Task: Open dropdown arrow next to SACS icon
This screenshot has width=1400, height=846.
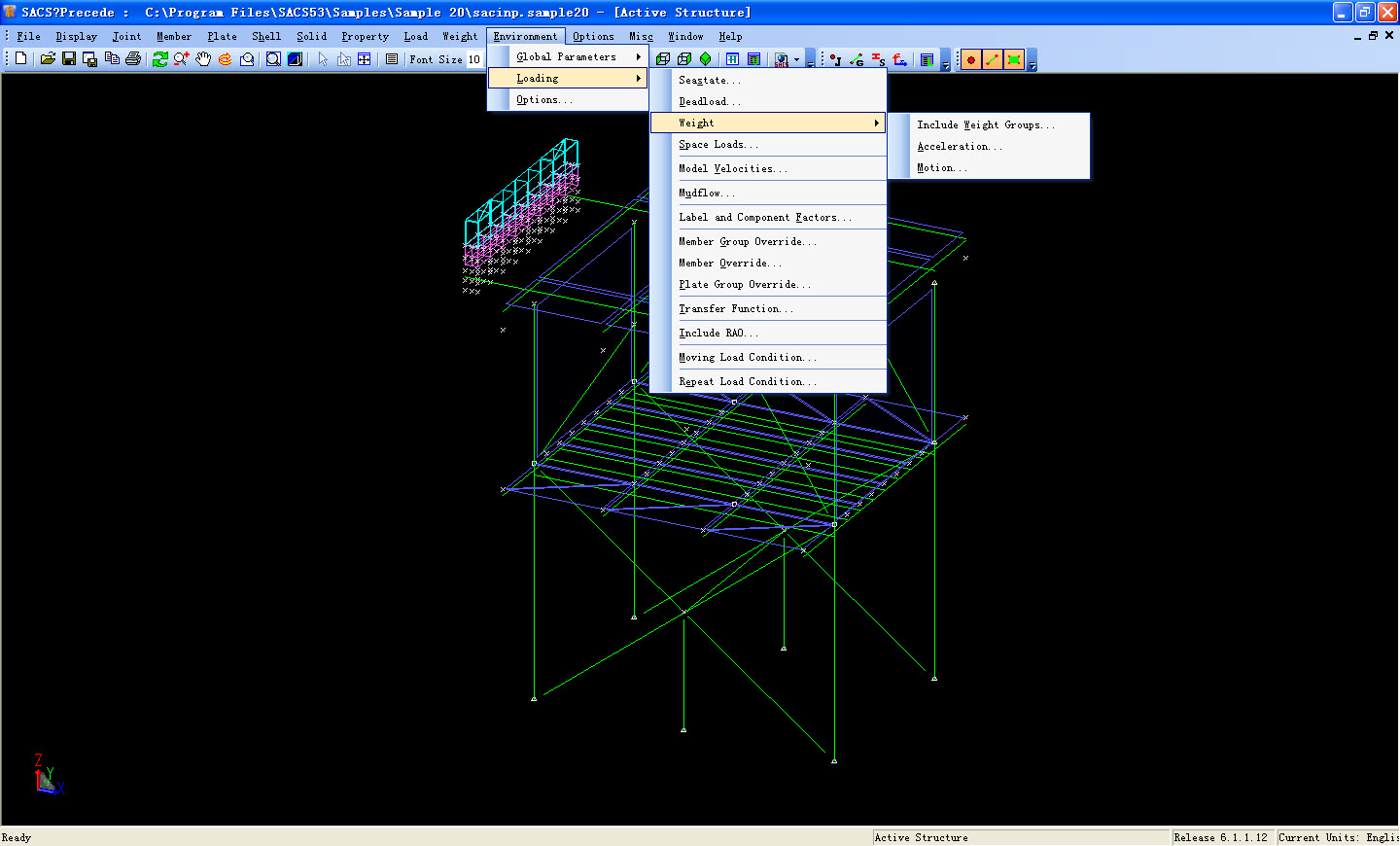Action: (797, 59)
